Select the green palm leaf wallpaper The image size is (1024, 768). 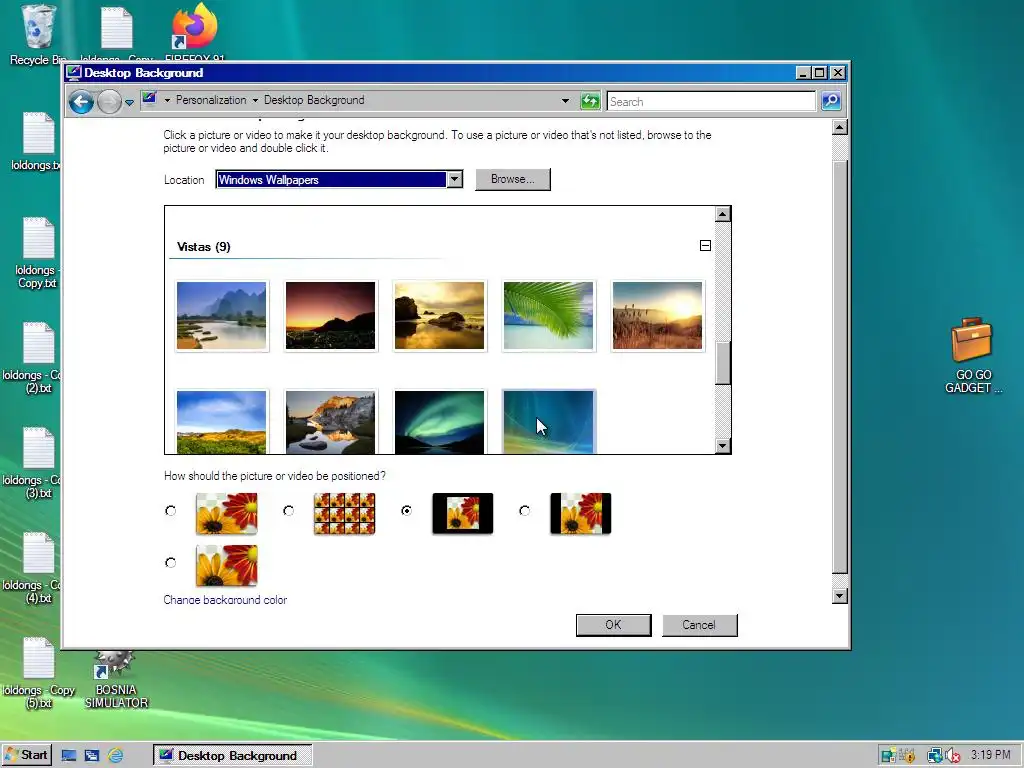click(x=549, y=315)
